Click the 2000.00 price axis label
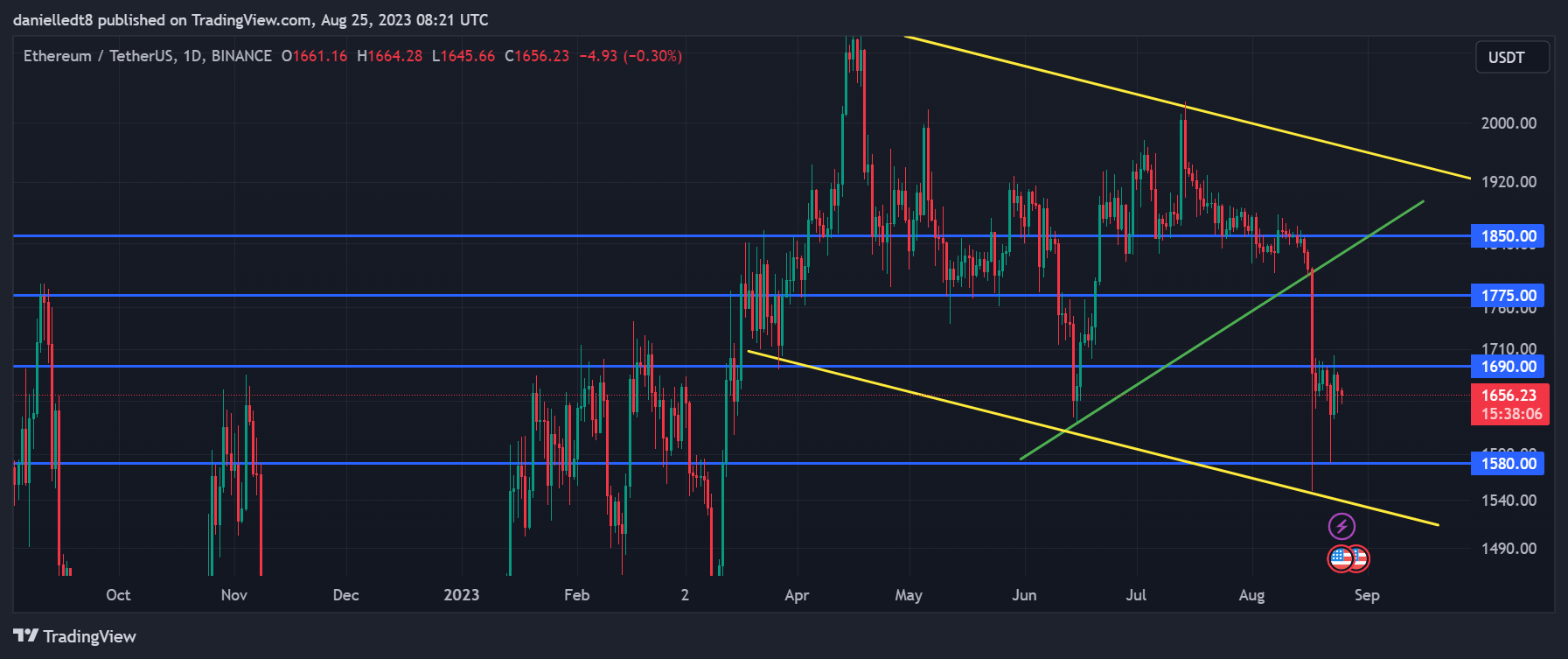1568x659 pixels. [x=1509, y=123]
